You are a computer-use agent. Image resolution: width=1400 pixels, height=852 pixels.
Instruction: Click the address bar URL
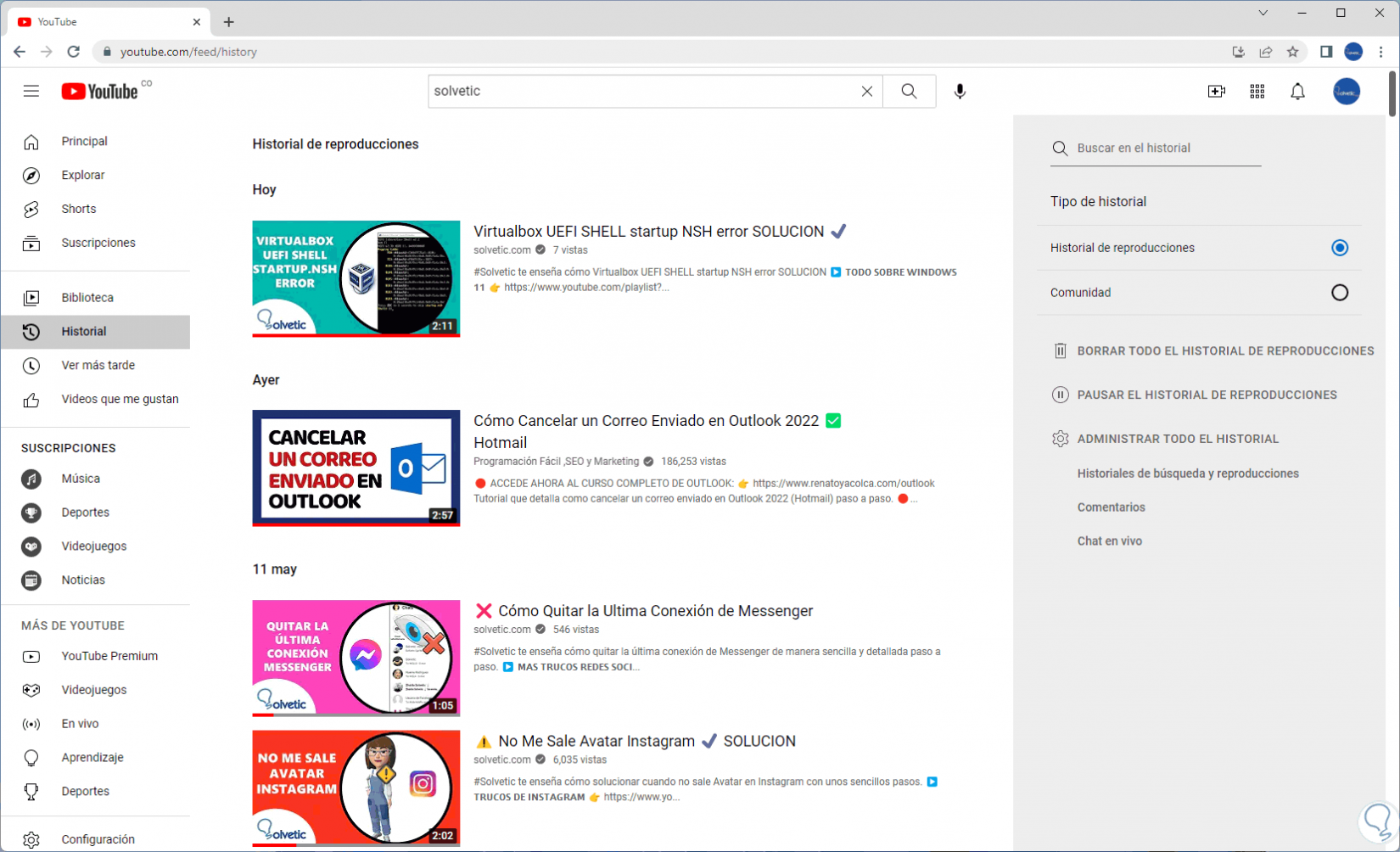188,52
